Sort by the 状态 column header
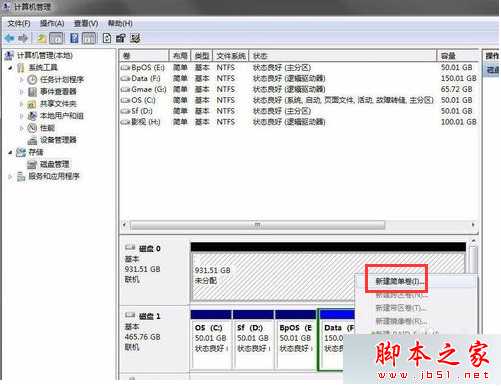Viewport: 501px width, 386px height. point(343,56)
